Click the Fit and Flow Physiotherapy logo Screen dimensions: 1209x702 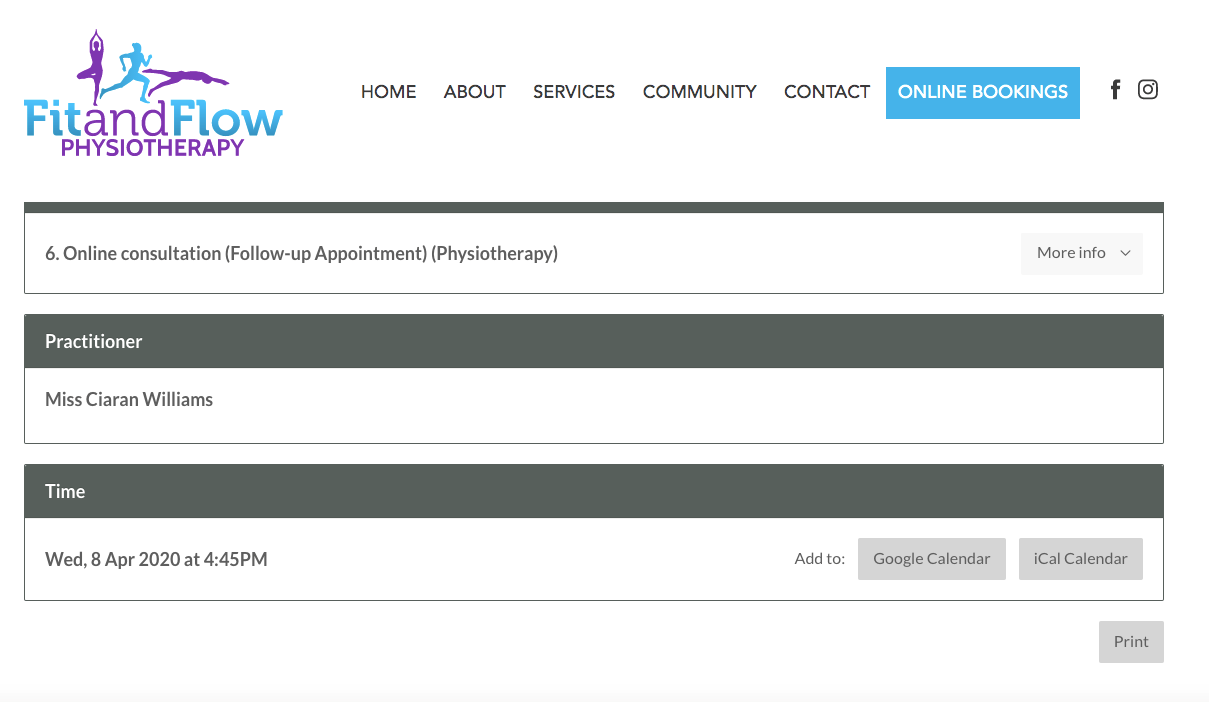click(x=152, y=90)
